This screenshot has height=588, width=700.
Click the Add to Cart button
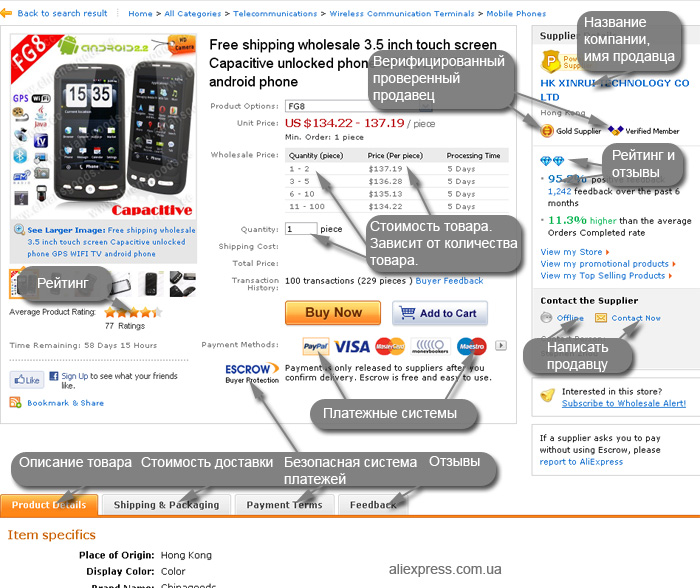pos(440,313)
